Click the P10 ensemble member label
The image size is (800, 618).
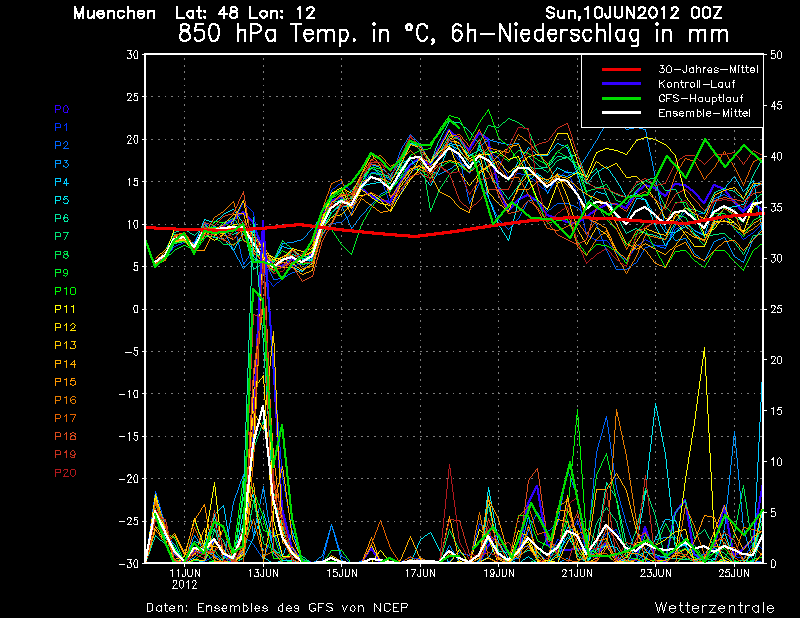pos(65,291)
